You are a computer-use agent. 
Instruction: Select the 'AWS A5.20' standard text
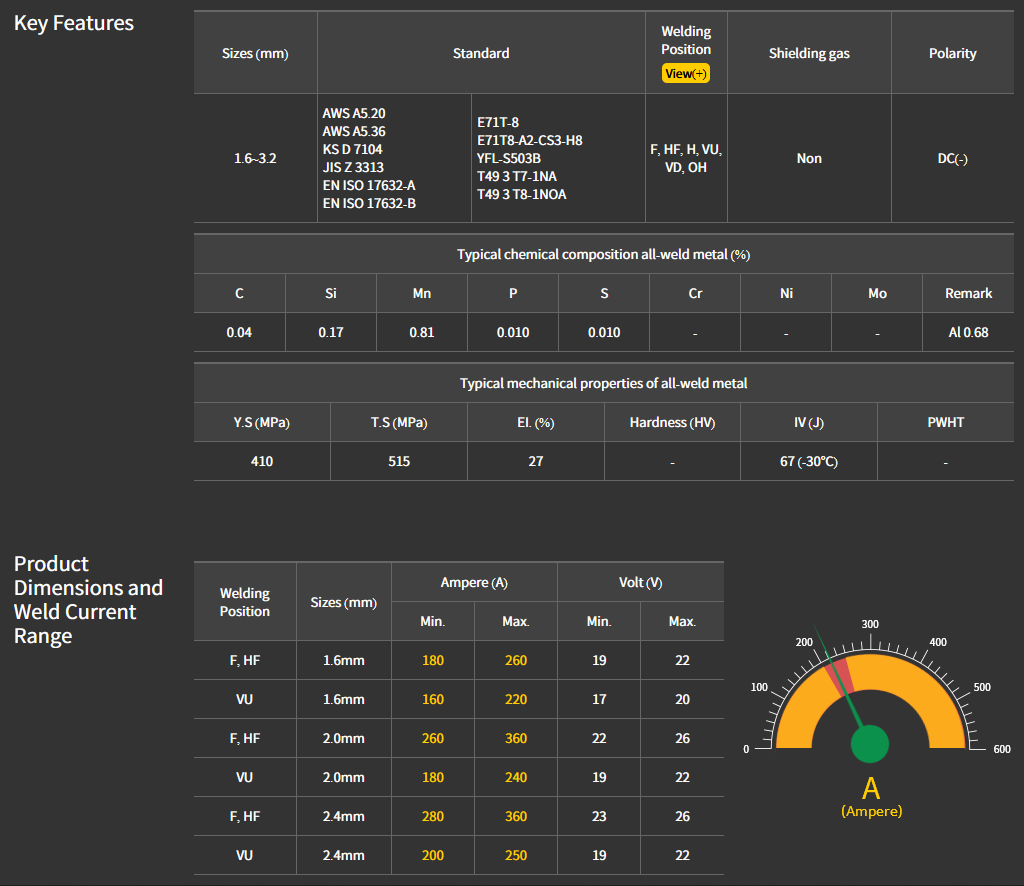[354, 113]
